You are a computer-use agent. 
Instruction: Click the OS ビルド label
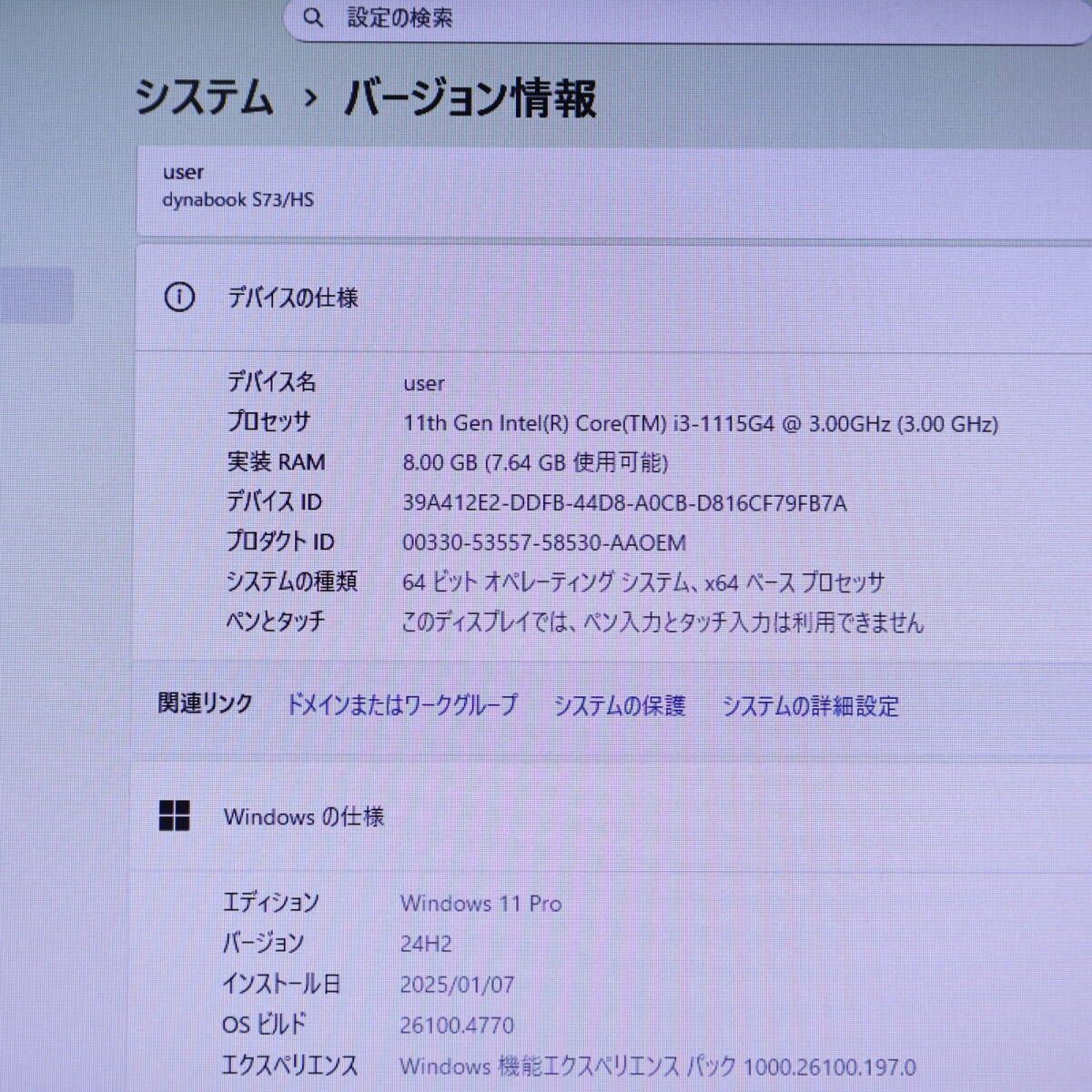pyautogui.click(x=264, y=1025)
